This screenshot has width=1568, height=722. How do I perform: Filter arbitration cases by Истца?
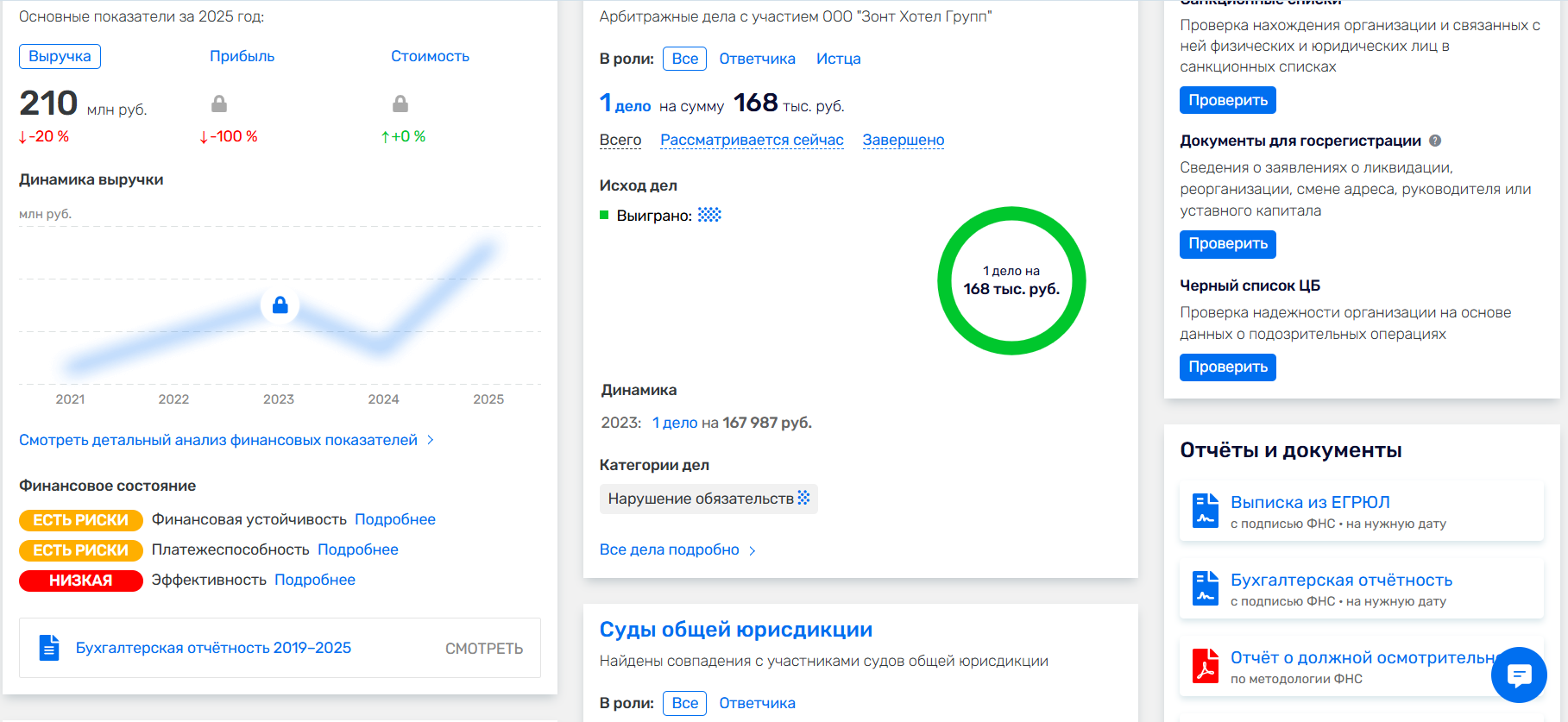tap(838, 59)
